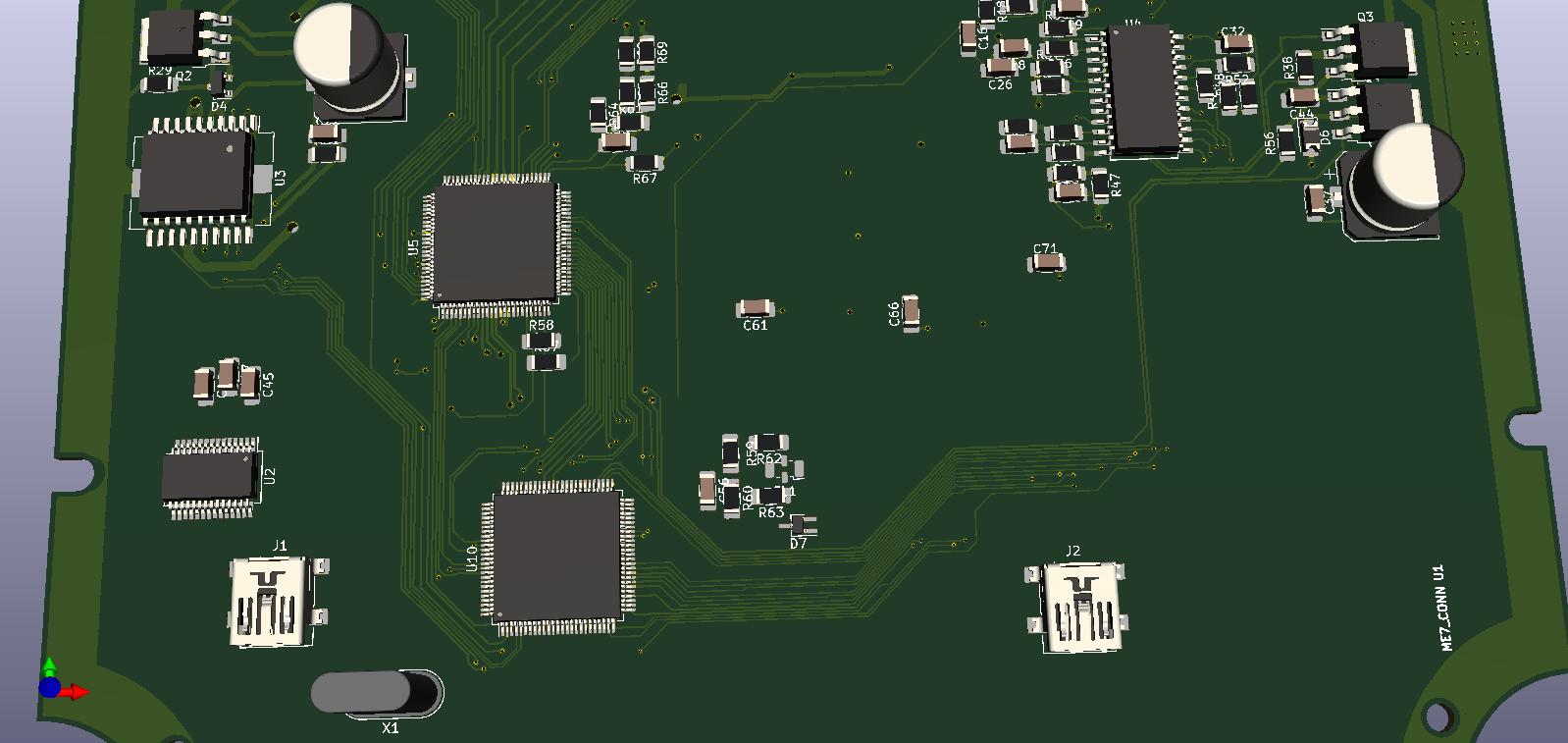Click the U10 silkscreen label
Viewport: 1568px width, 743px height.
click(x=472, y=558)
